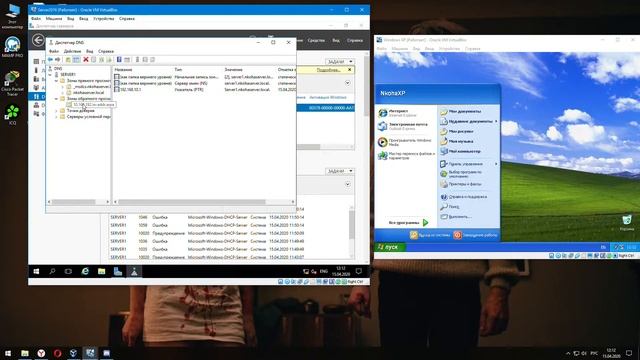This screenshot has width=640, height=360.
Task: Click the blue Help icon in DNS Manager toolbar
Action: 119,60
